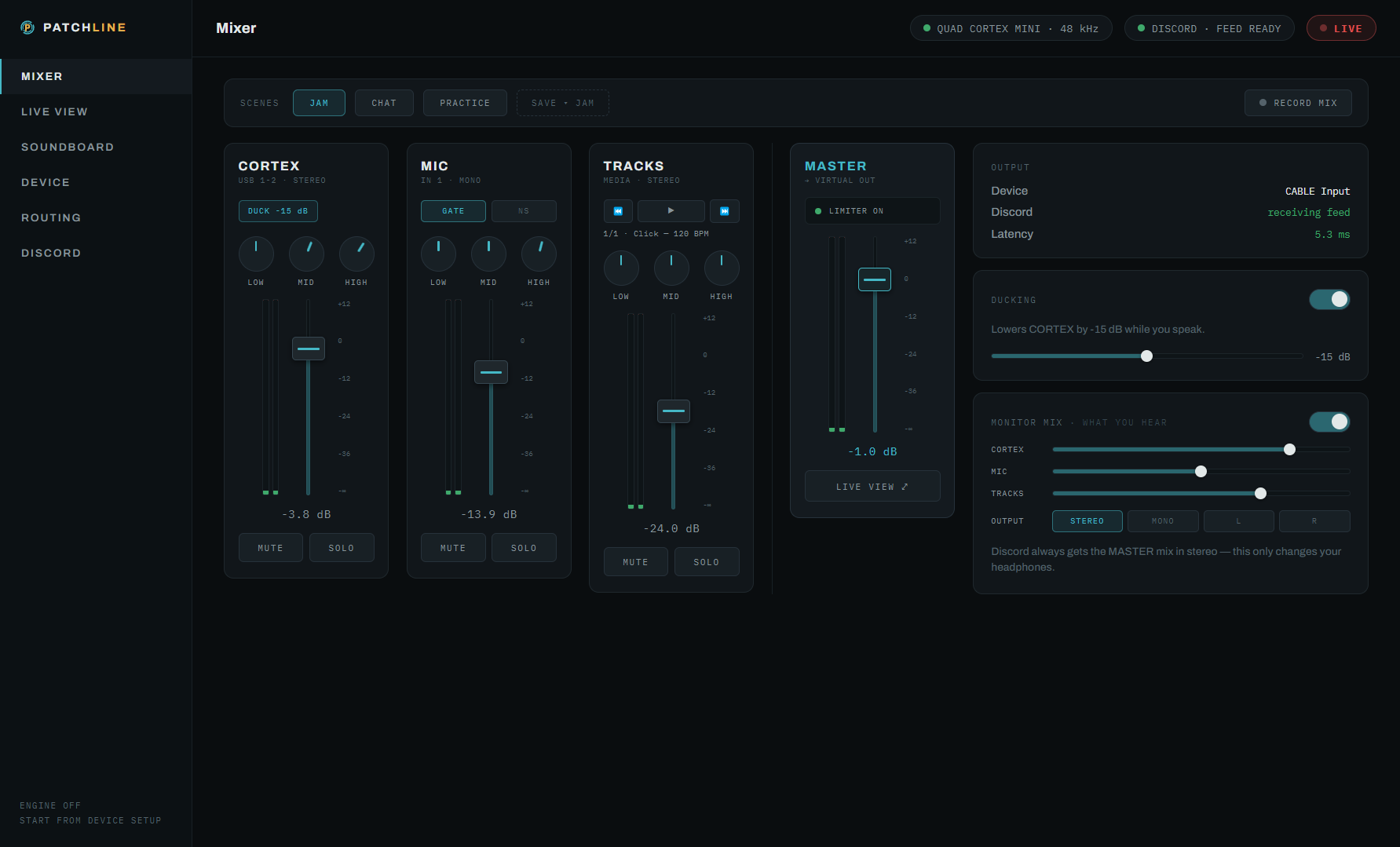Adjust the MIC MID EQ knob
1400x847 pixels.
point(488,254)
